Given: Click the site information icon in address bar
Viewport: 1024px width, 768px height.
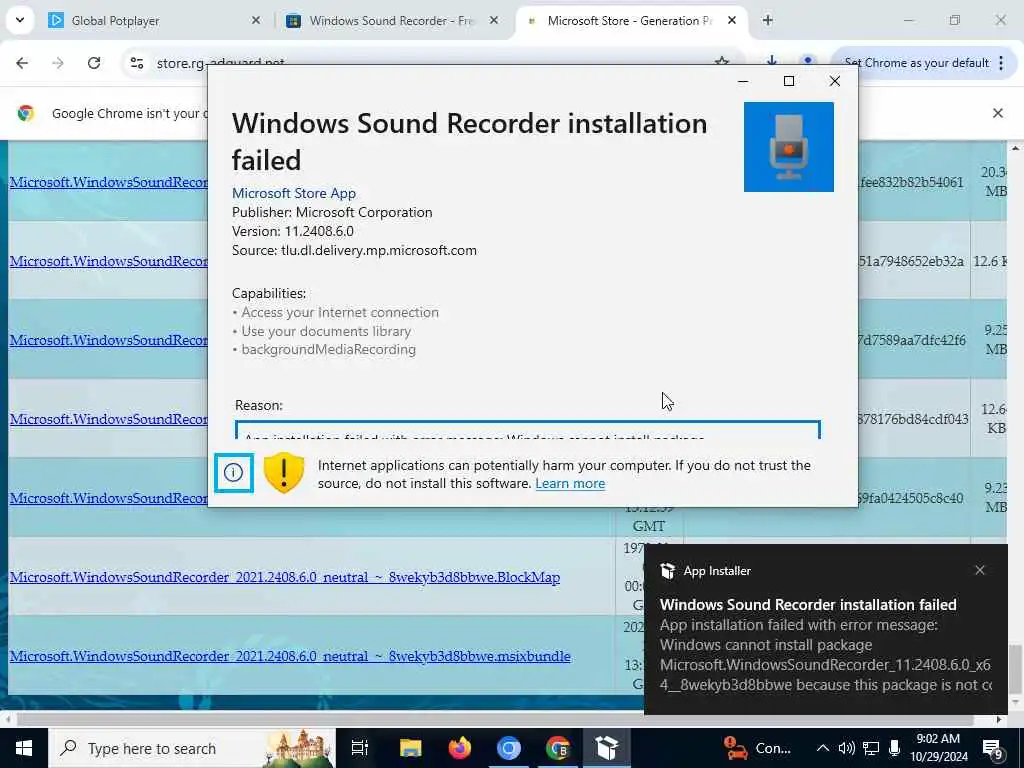Looking at the screenshot, I should point(136,63).
